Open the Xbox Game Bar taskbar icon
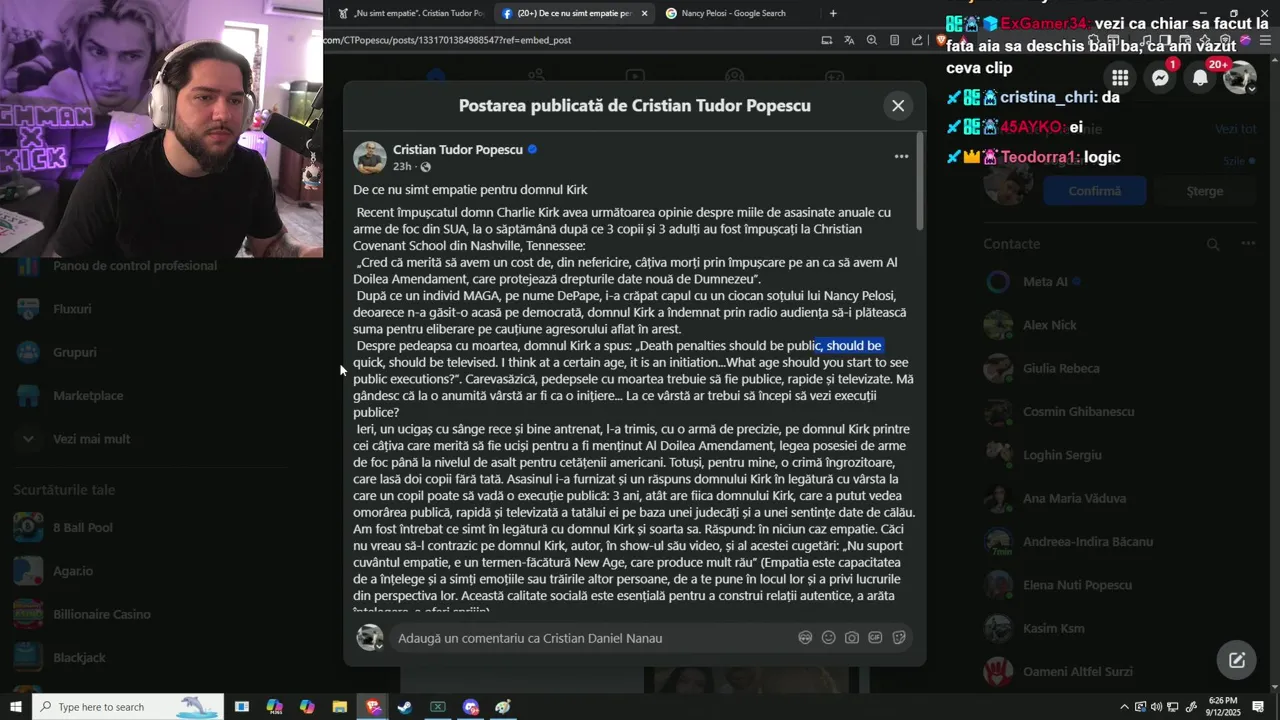This screenshot has height=720, width=1280. click(438, 707)
